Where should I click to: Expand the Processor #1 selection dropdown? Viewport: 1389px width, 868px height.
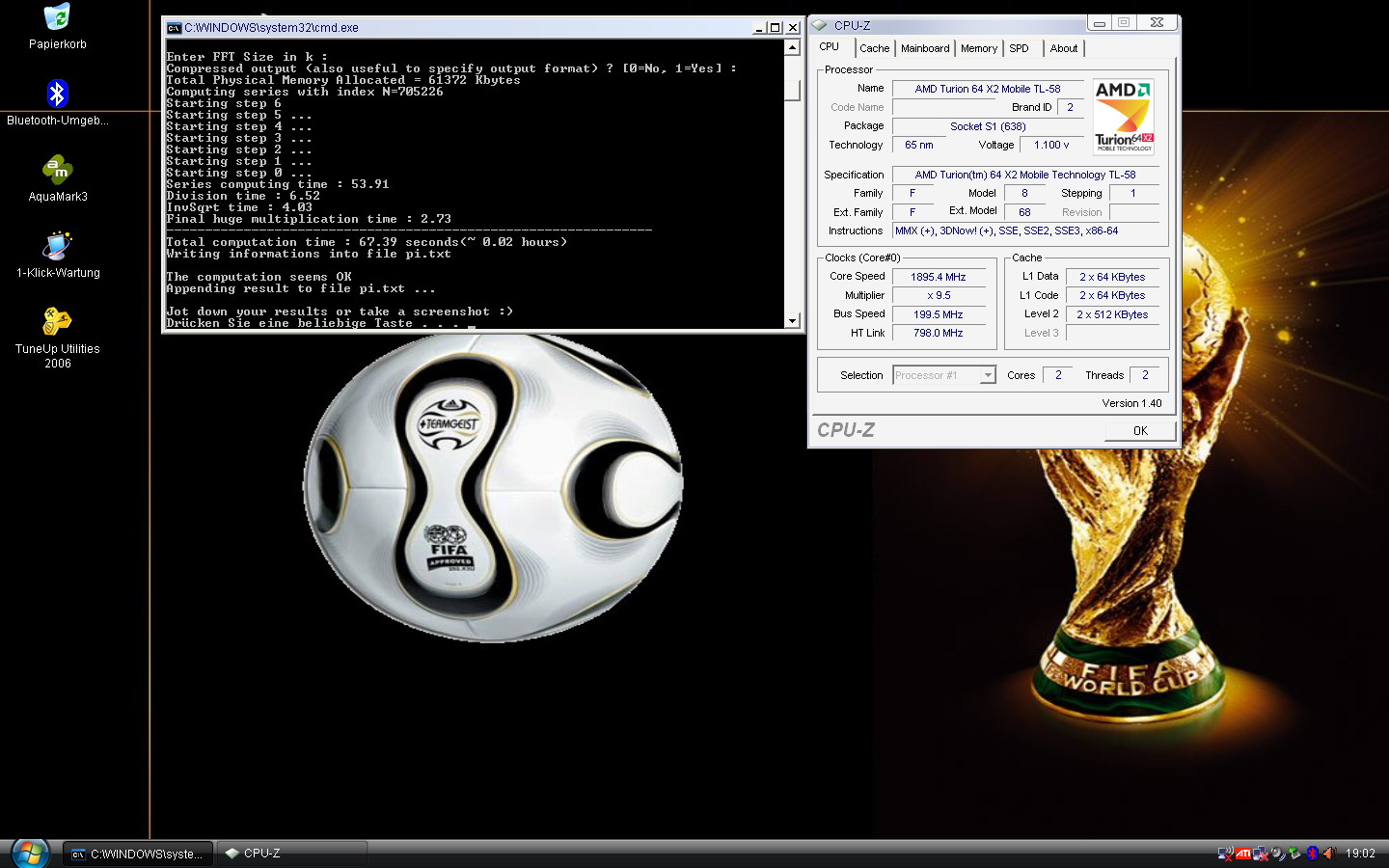point(988,375)
